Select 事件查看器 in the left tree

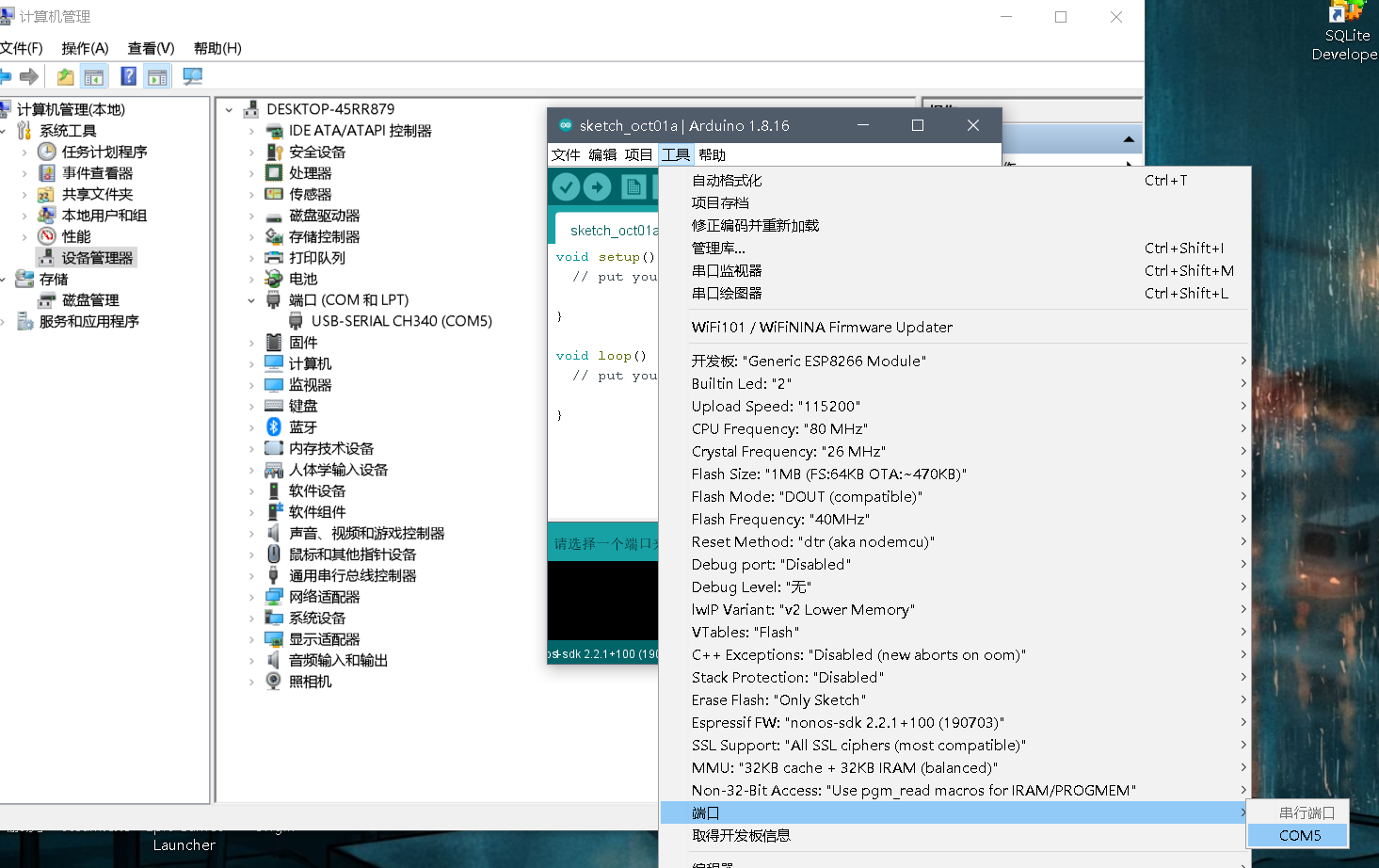98,173
